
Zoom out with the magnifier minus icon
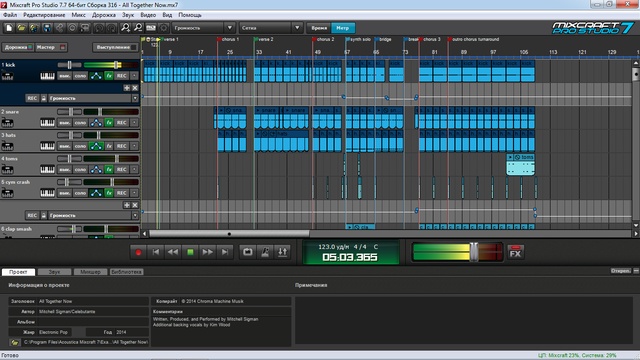coord(138,28)
